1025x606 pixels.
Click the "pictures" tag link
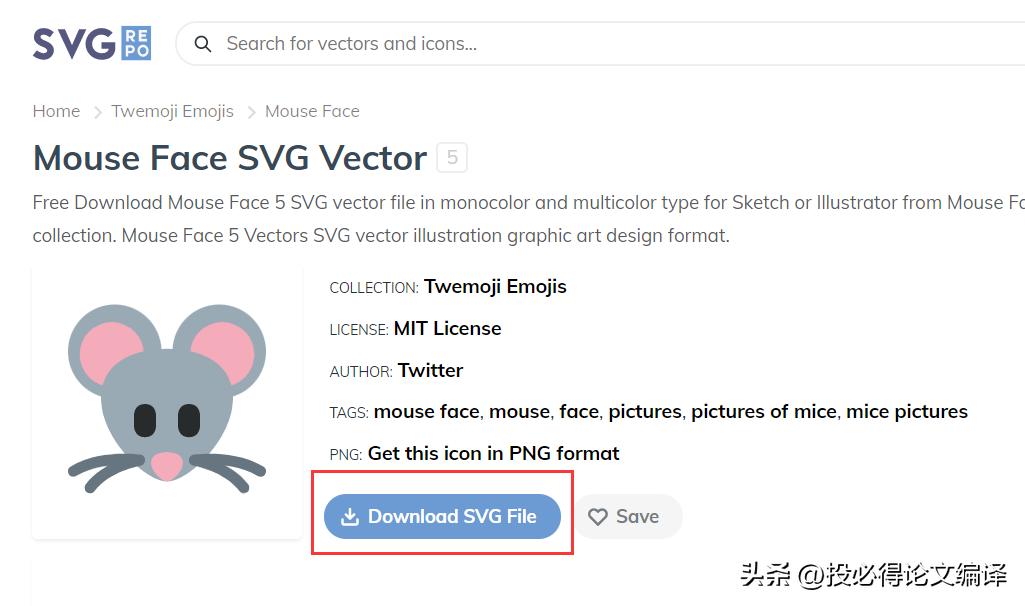point(645,412)
